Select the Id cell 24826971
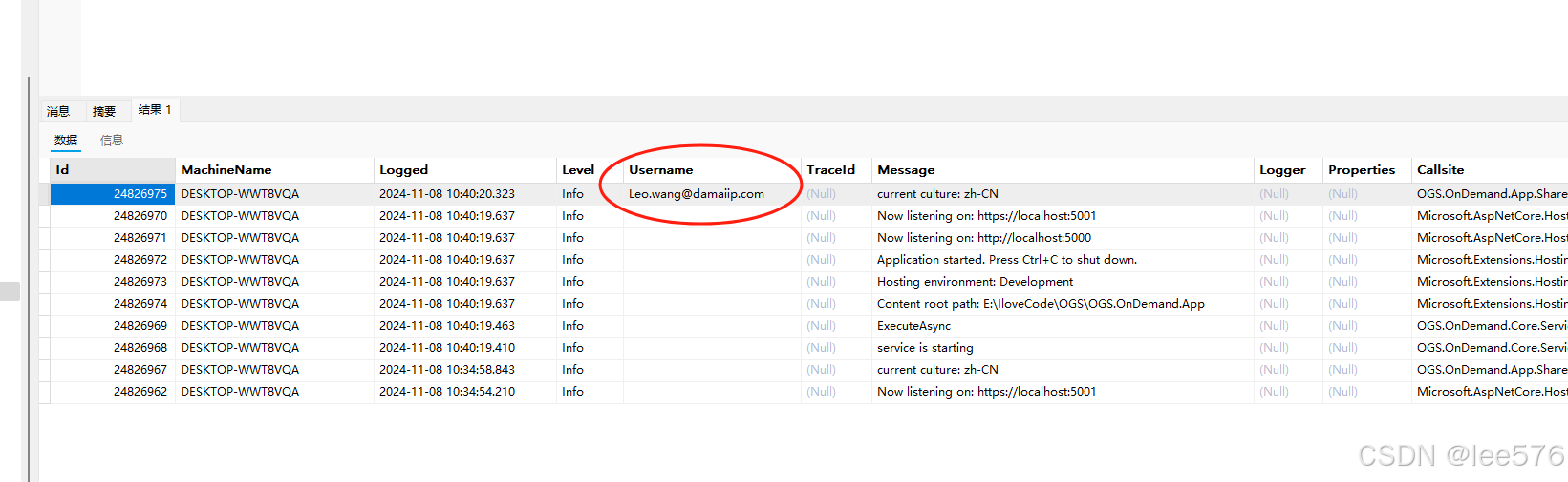The image size is (1568, 482). [113, 238]
